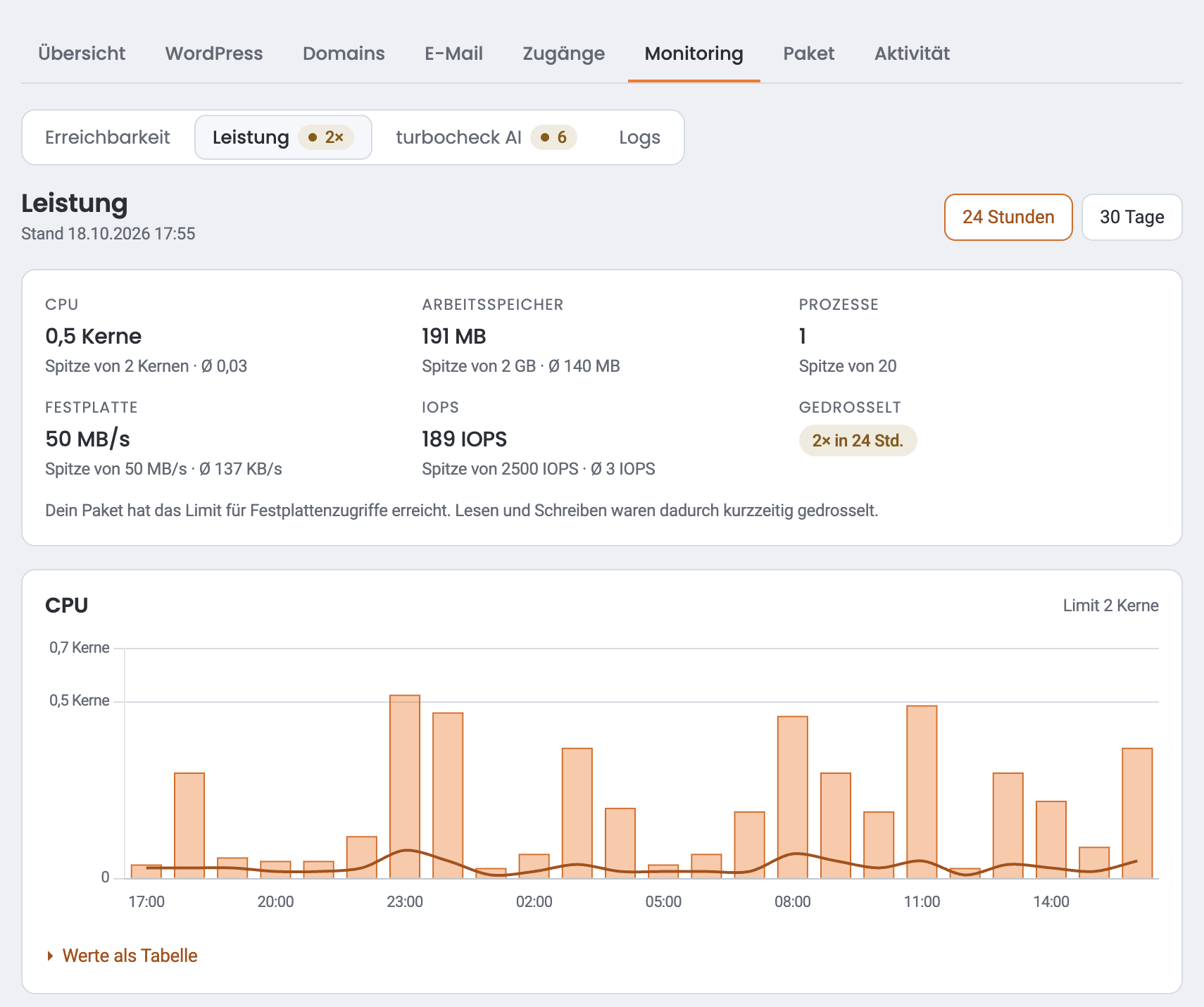Image resolution: width=1204 pixels, height=1007 pixels.
Task: Open the Paket tab
Action: [x=808, y=54]
